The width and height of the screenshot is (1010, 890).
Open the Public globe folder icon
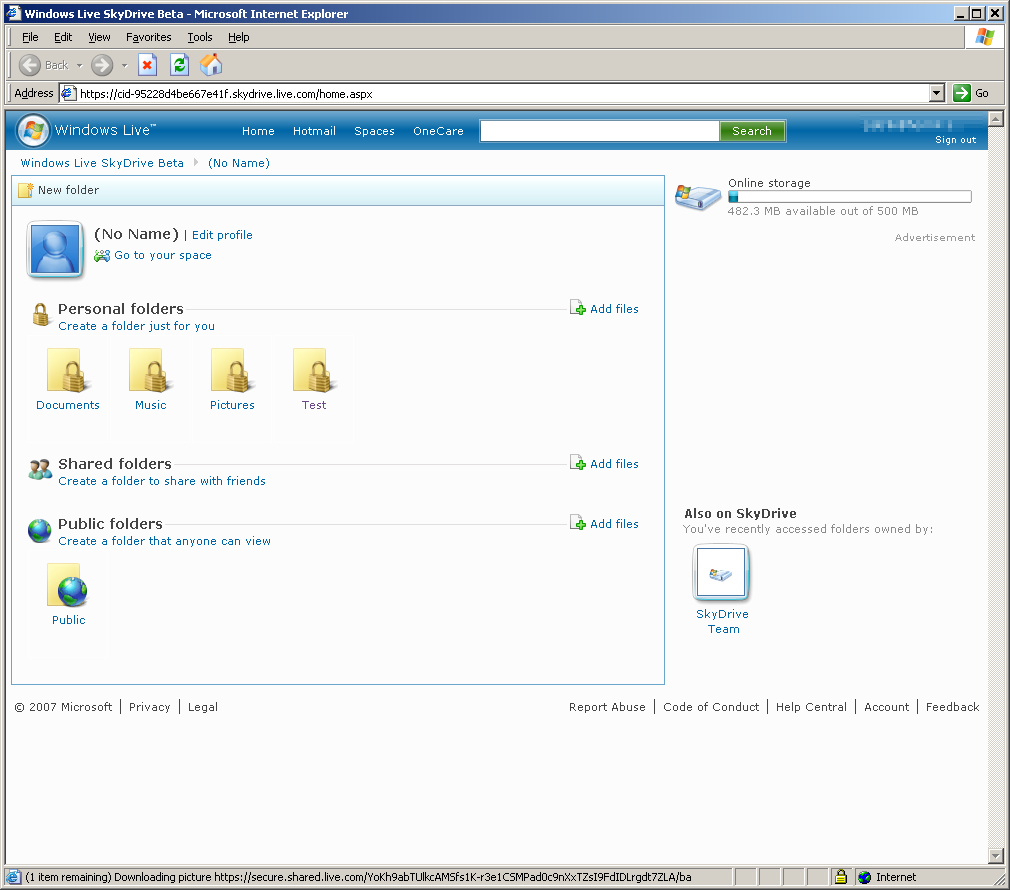point(68,585)
